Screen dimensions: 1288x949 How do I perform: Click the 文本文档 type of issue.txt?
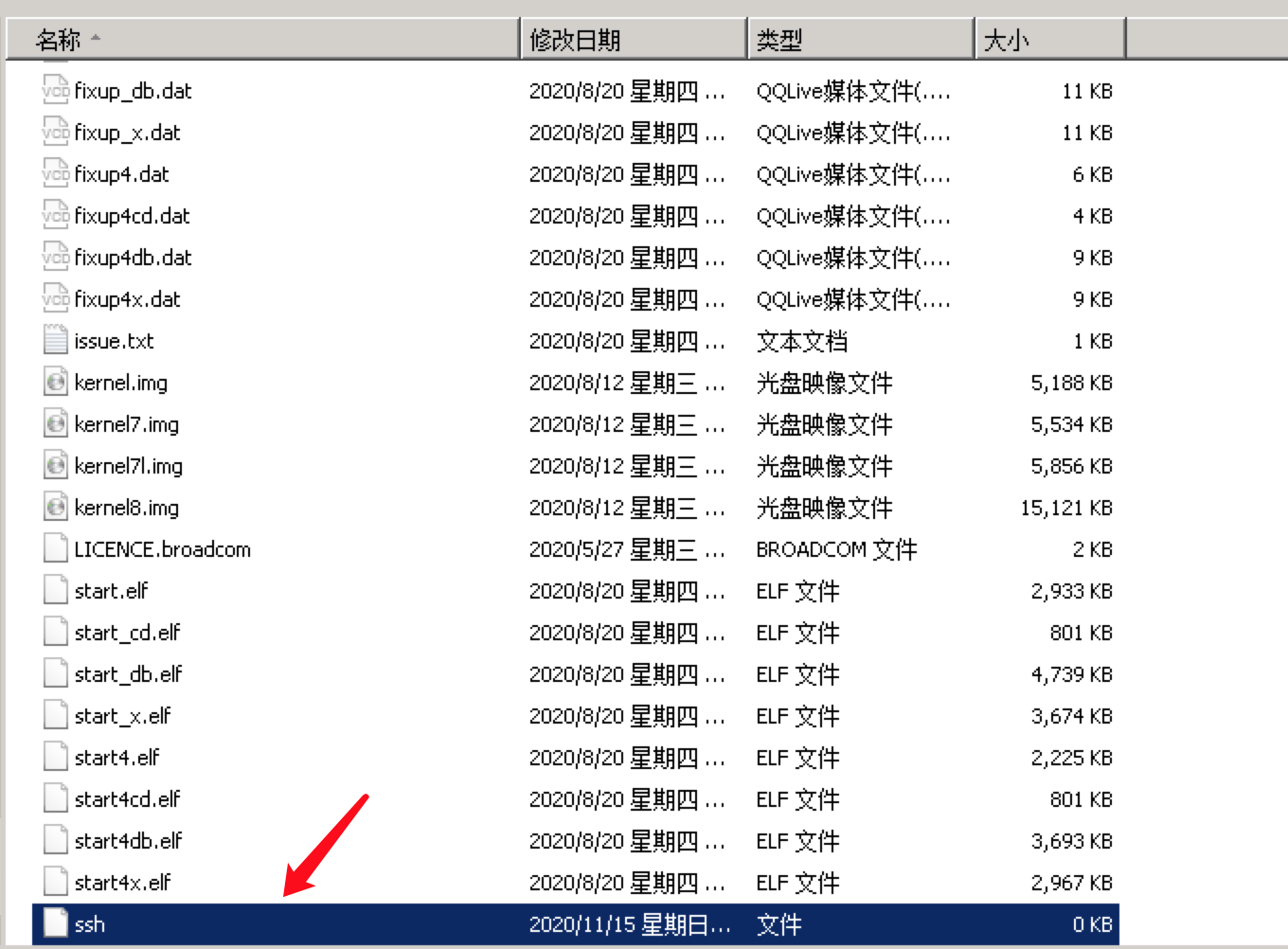click(801, 341)
